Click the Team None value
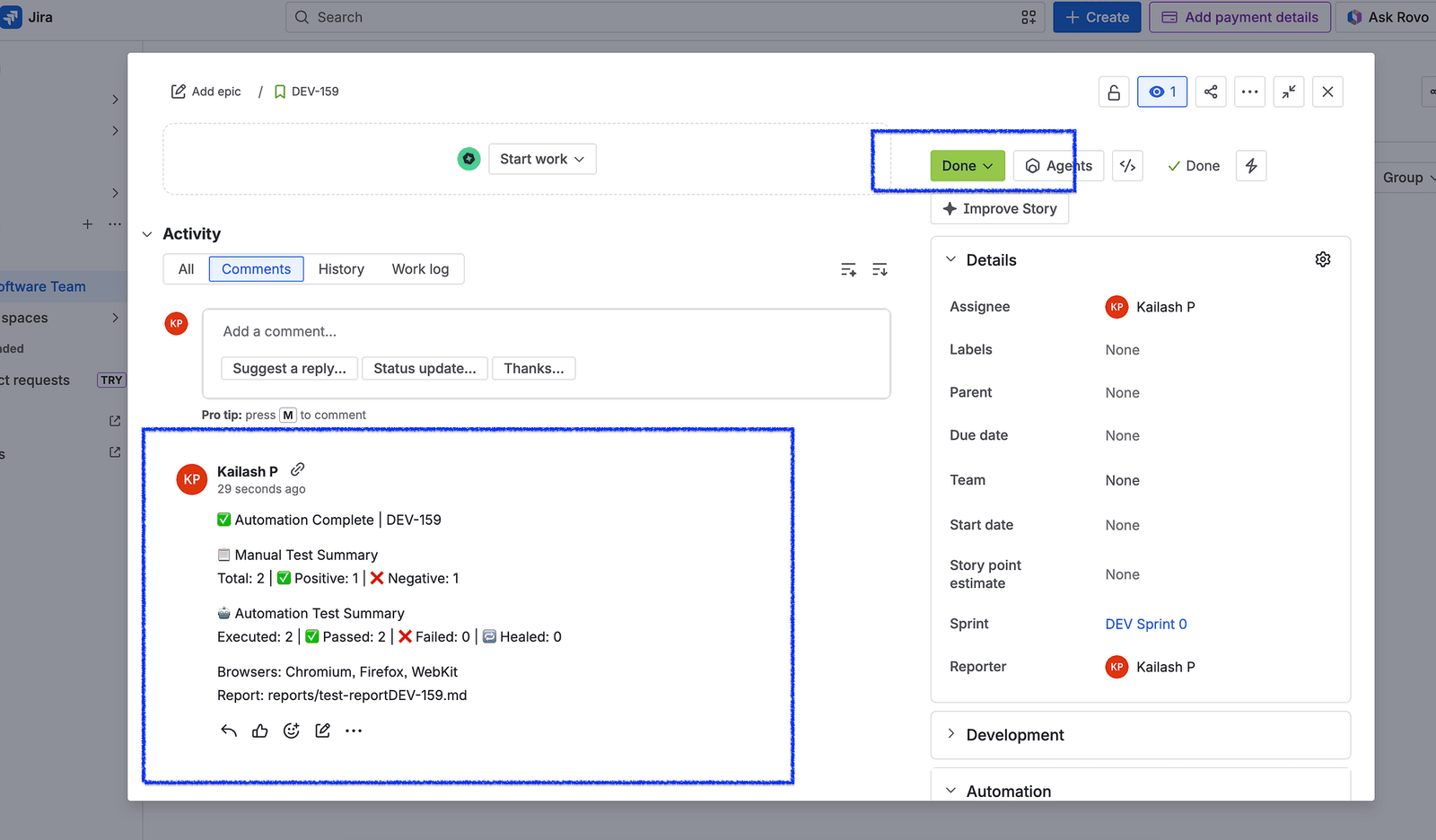1436x840 pixels. [x=1123, y=480]
